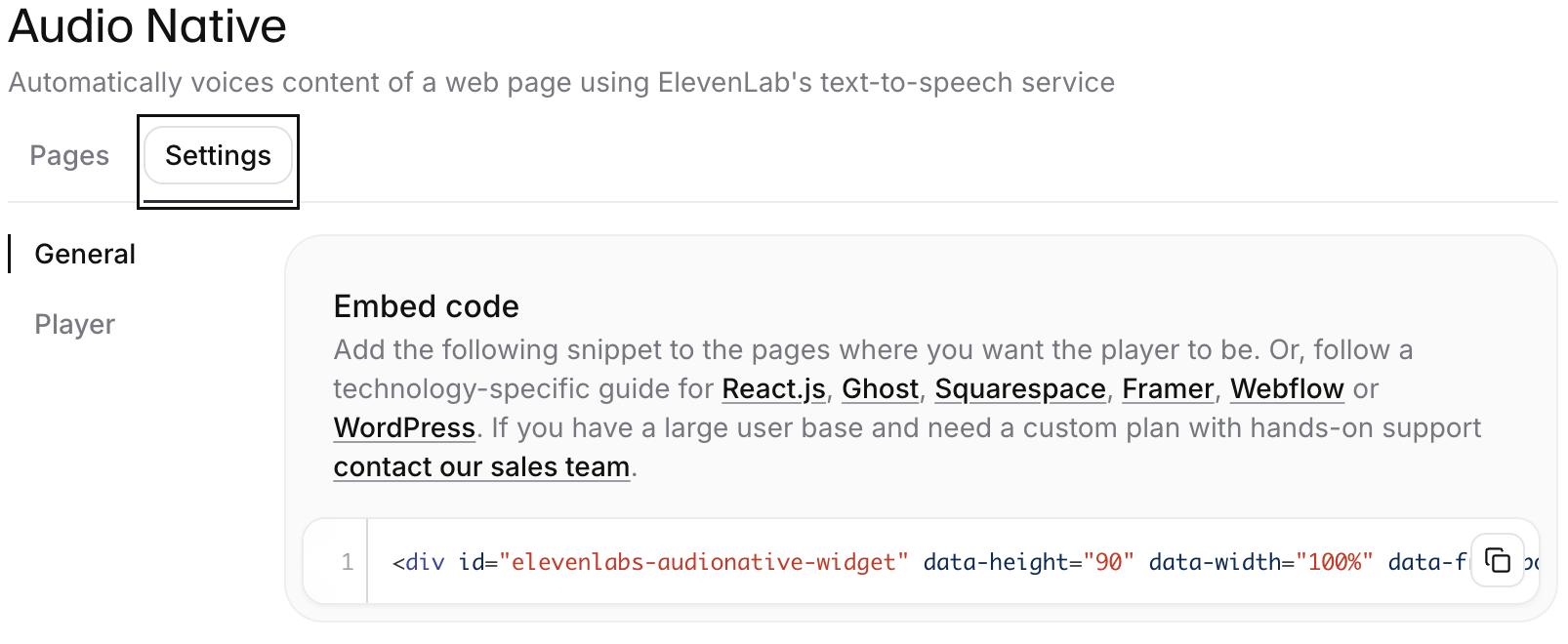
Task: Open the Framer guide link
Action: 1168,389
